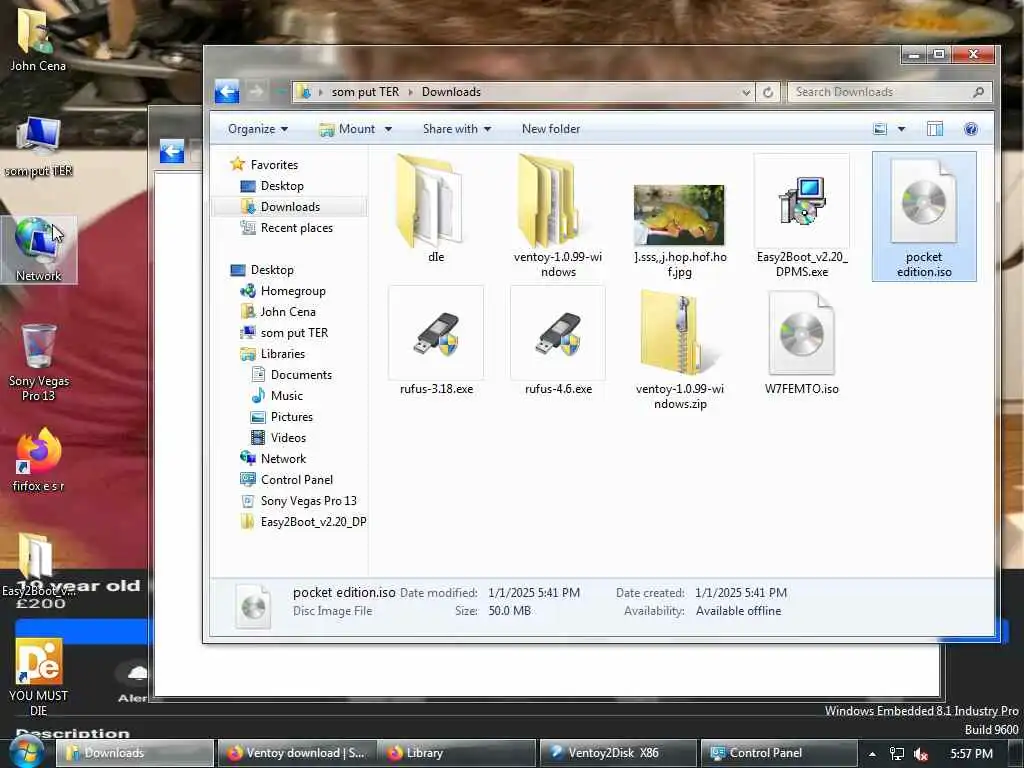Open the Pictures library
Screen dimensions: 1024x768
(x=282, y=416)
